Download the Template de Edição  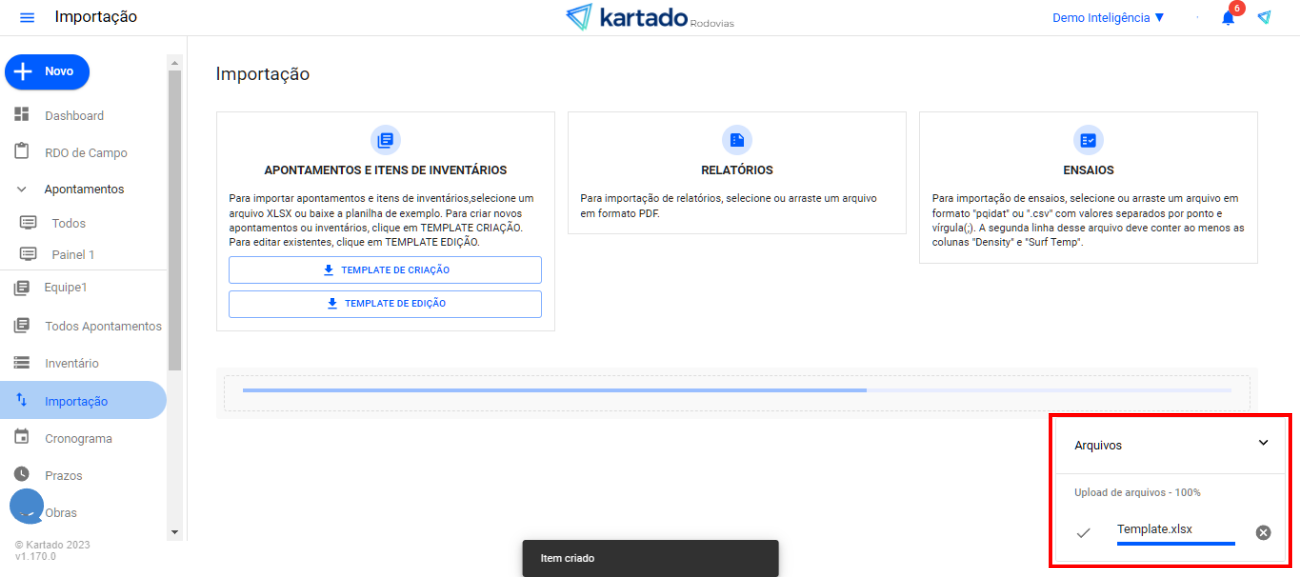point(385,304)
